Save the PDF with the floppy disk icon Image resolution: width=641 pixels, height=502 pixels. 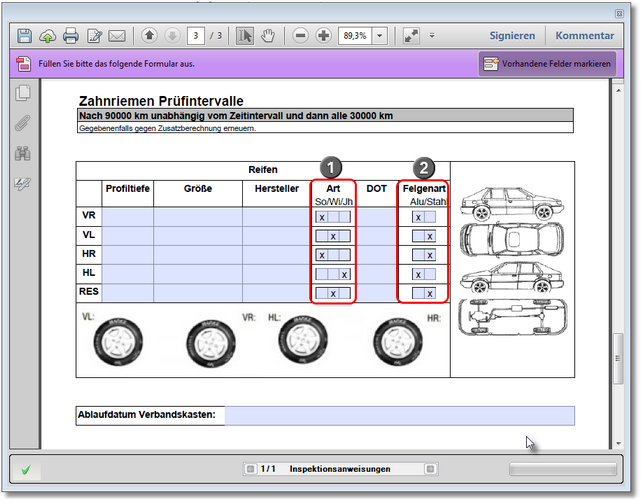pyautogui.click(x=25, y=36)
